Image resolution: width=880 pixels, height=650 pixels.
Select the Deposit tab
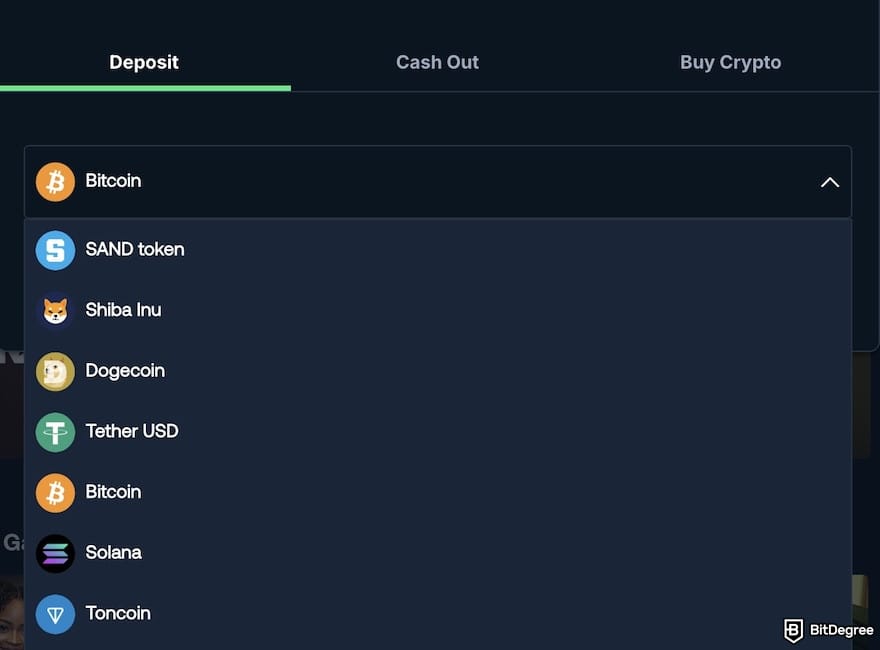[144, 62]
